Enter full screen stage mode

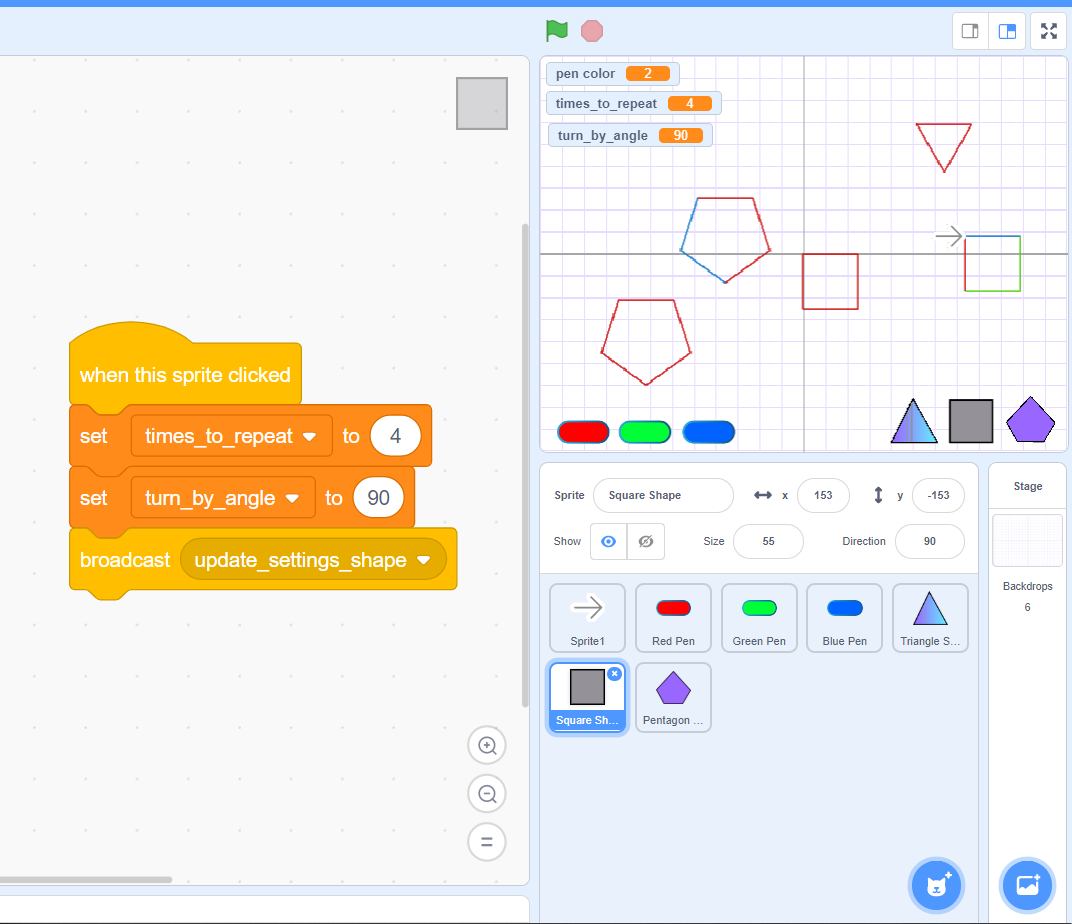(1048, 31)
